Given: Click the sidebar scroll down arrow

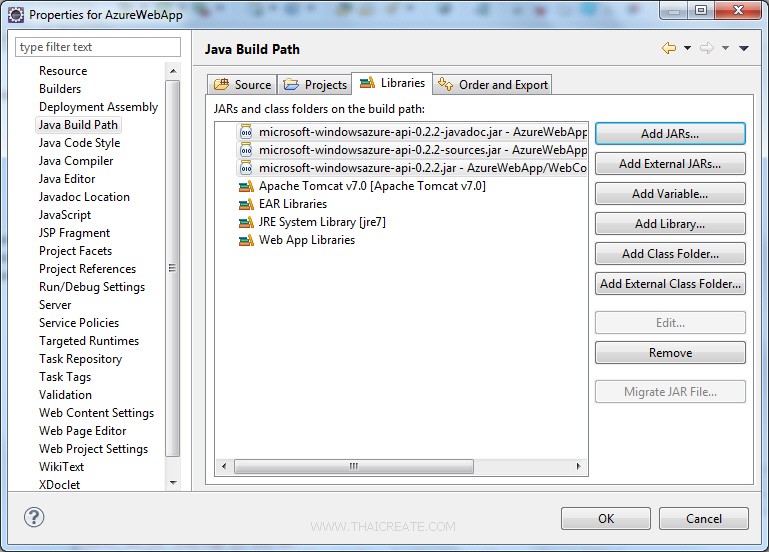Looking at the screenshot, I should pyautogui.click(x=173, y=482).
